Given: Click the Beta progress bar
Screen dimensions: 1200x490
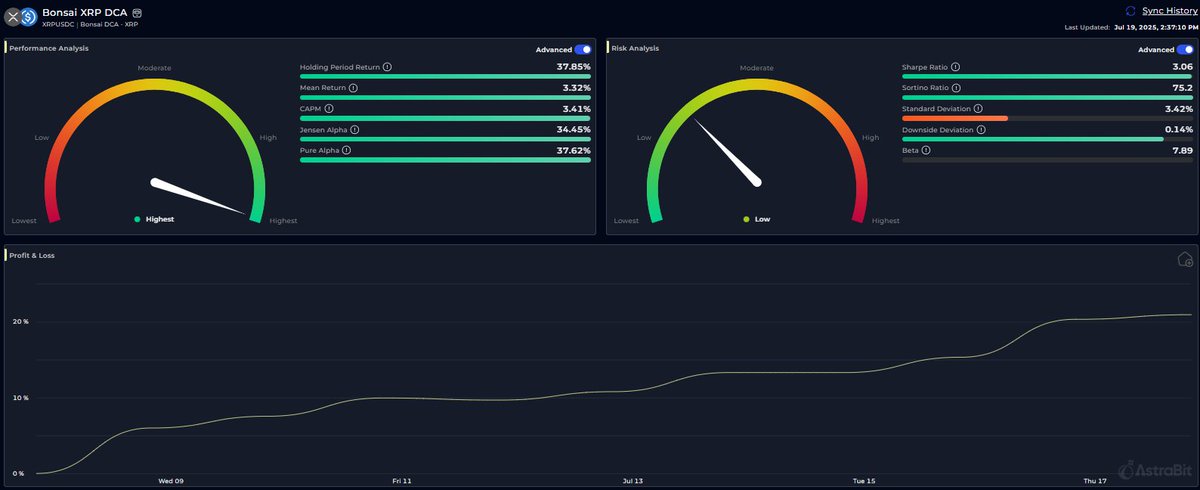Looking at the screenshot, I should pos(1047,160).
